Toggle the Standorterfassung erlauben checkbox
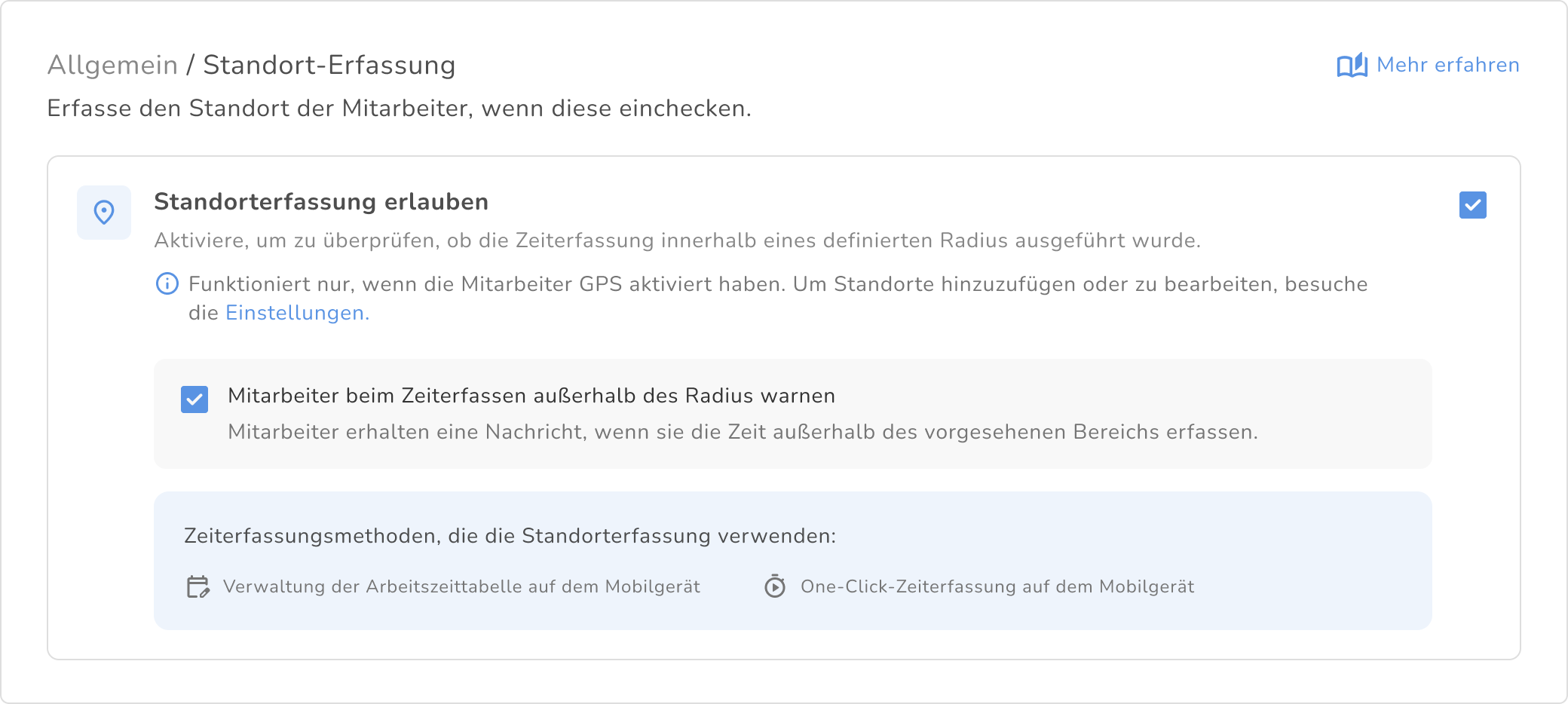 click(1472, 205)
